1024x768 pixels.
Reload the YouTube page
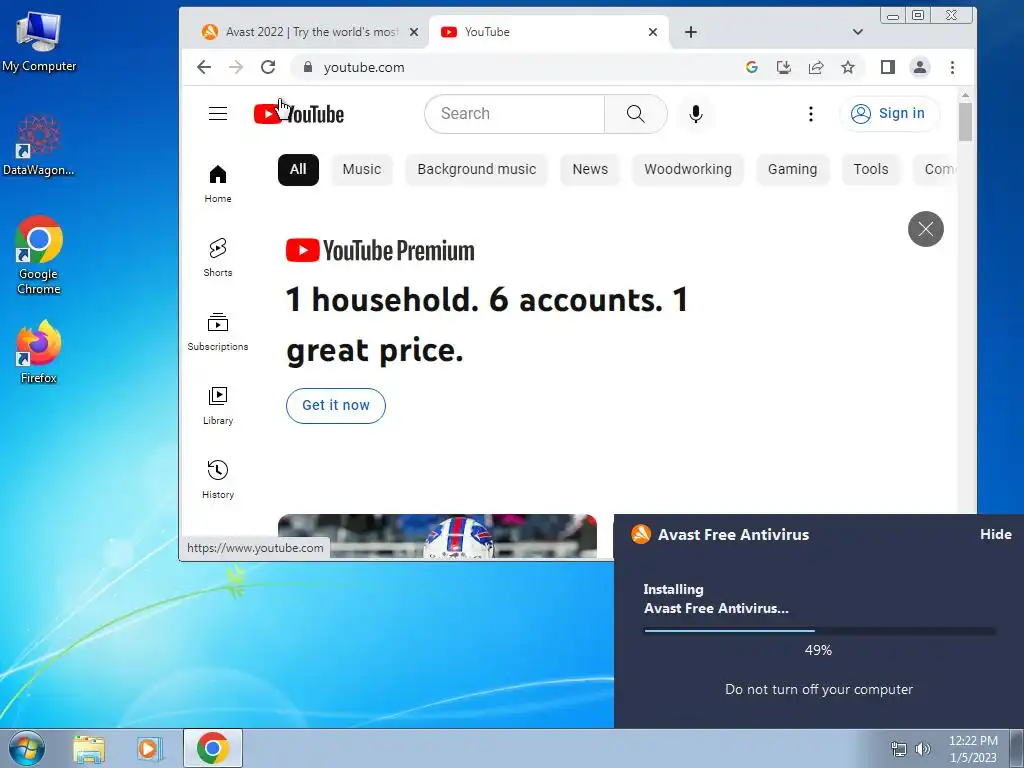tap(268, 67)
